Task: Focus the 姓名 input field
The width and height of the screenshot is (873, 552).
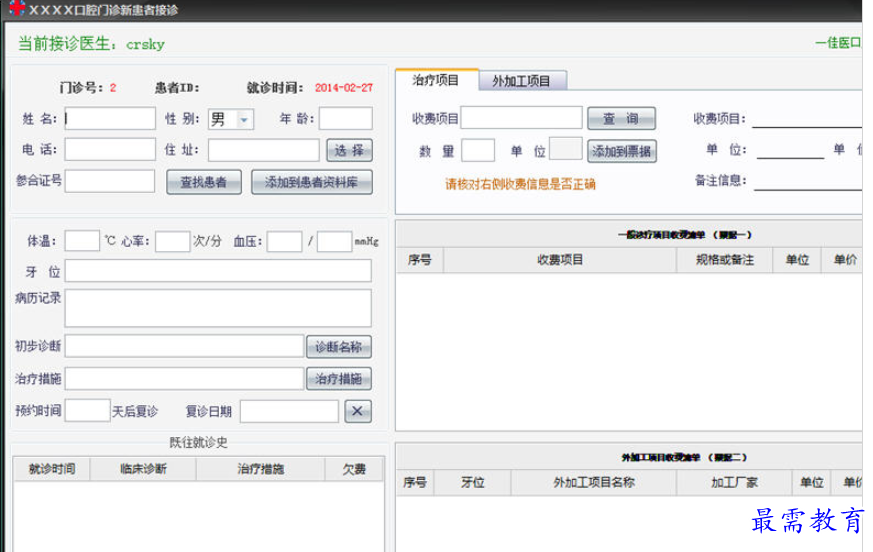Action: [x=110, y=119]
